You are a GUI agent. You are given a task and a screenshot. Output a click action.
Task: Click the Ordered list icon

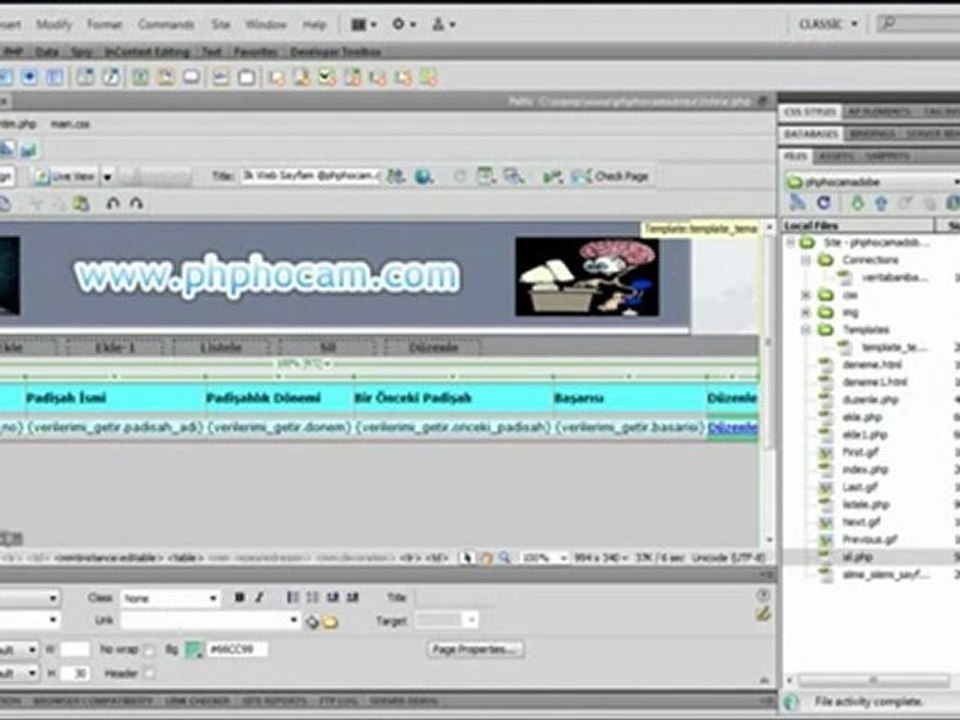click(312, 597)
